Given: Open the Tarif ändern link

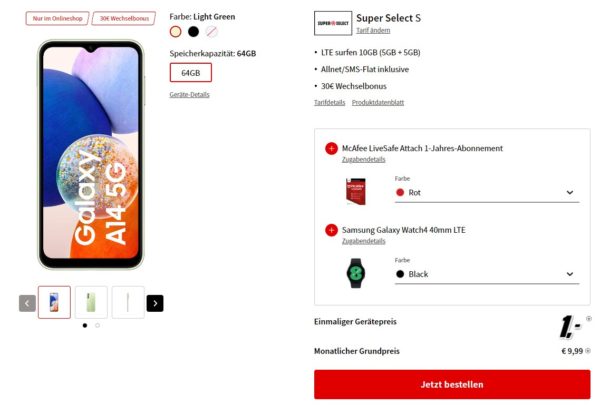Looking at the screenshot, I should tap(373, 30).
